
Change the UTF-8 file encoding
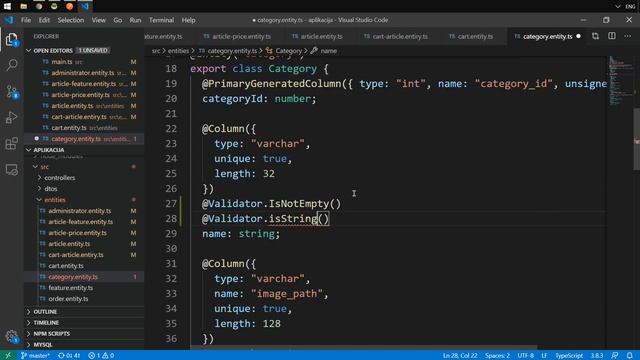click(525, 356)
